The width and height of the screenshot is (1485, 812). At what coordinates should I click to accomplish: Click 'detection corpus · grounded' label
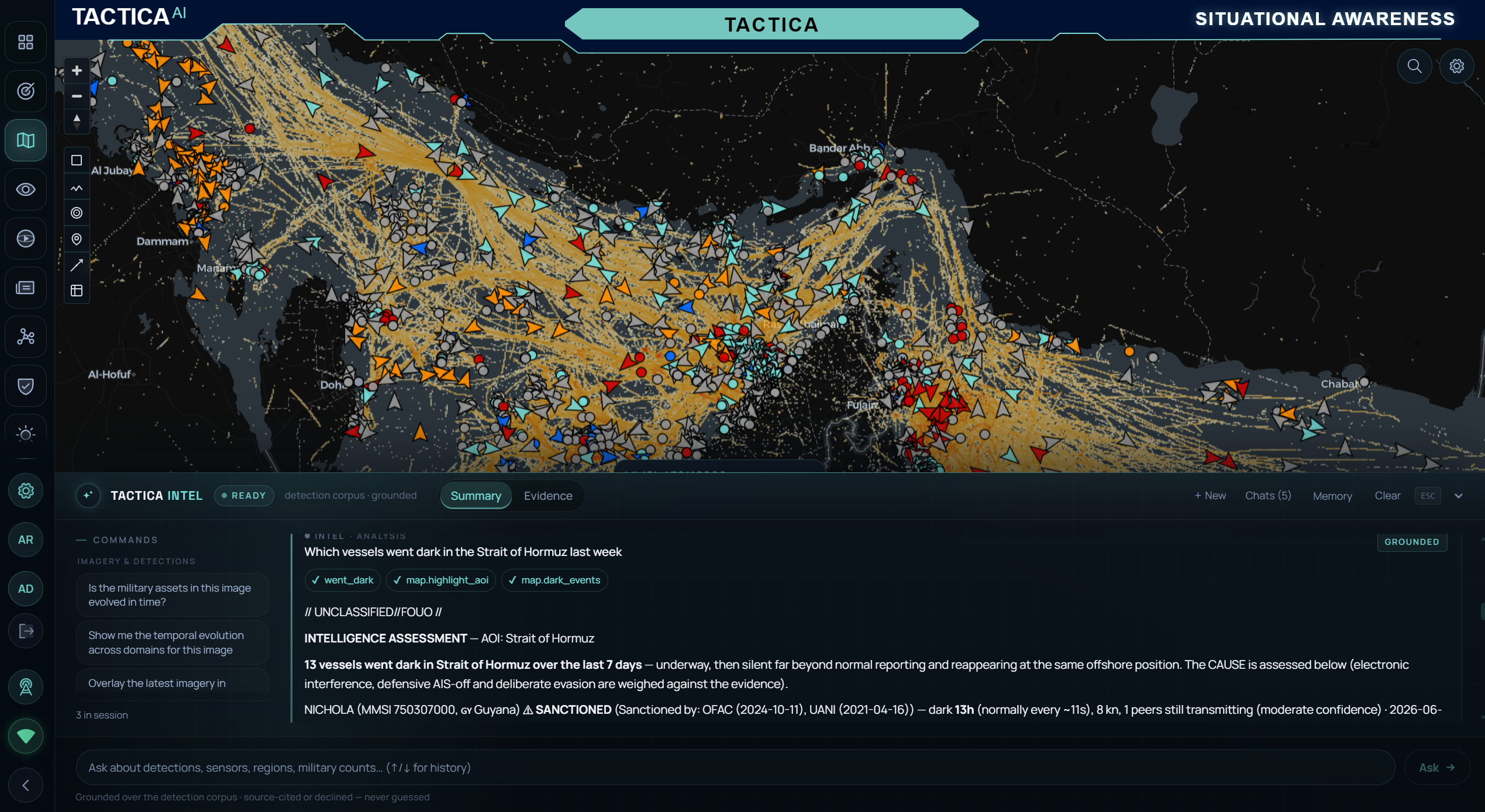pyautogui.click(x=351, y=496)
